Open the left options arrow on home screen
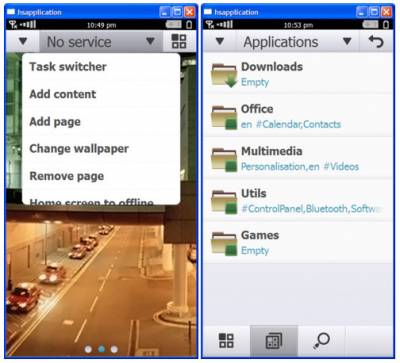Viewport: 400px width, 363px height. pyautogui.click(x=23, y=41)
